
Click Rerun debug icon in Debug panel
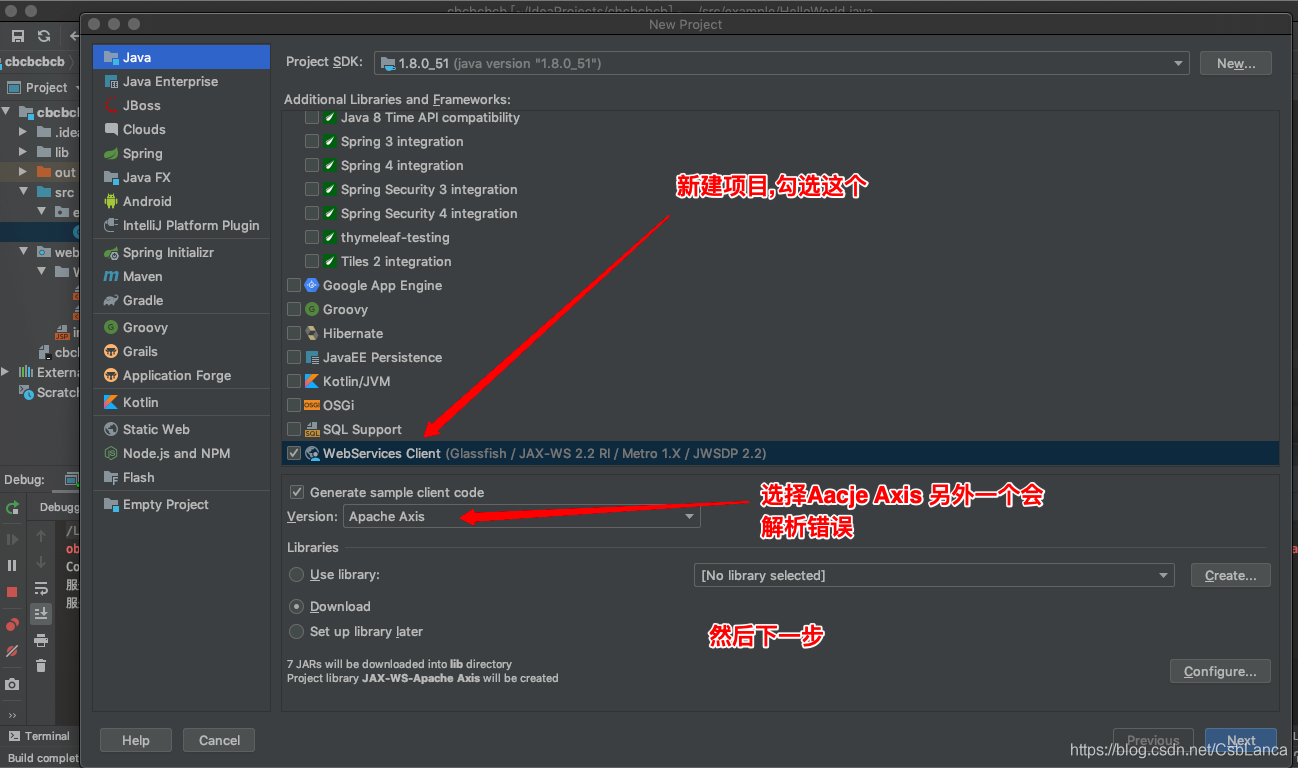click(12, 508)
